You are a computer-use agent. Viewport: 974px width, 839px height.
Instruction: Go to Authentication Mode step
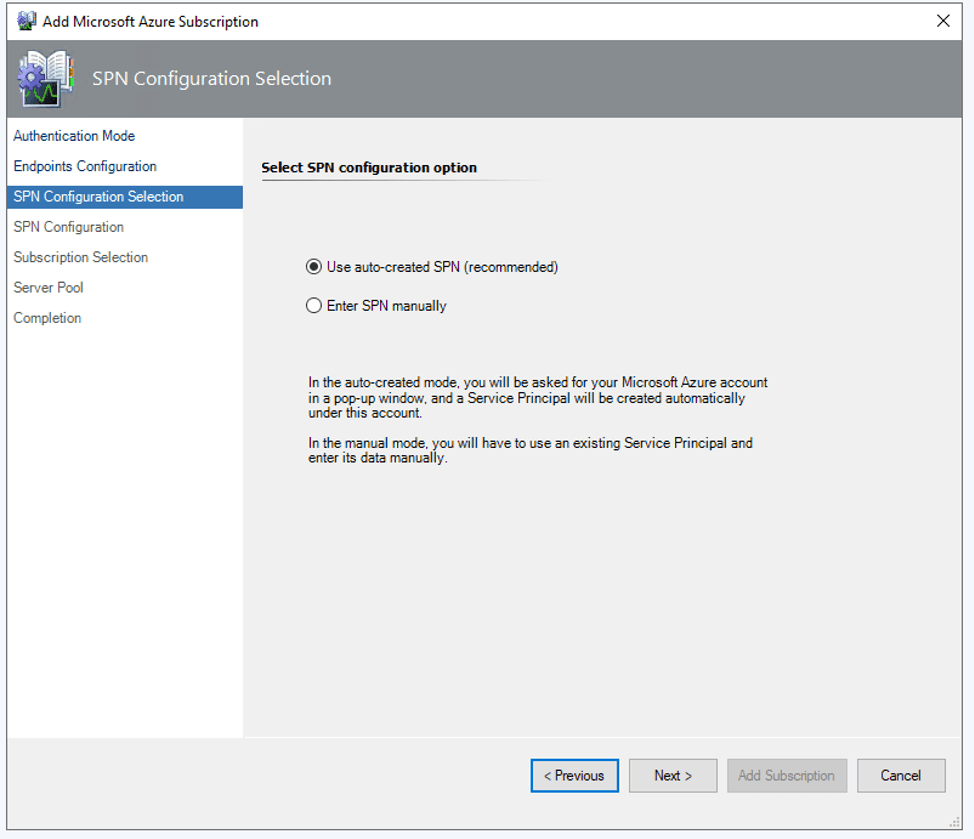point(74,136)
